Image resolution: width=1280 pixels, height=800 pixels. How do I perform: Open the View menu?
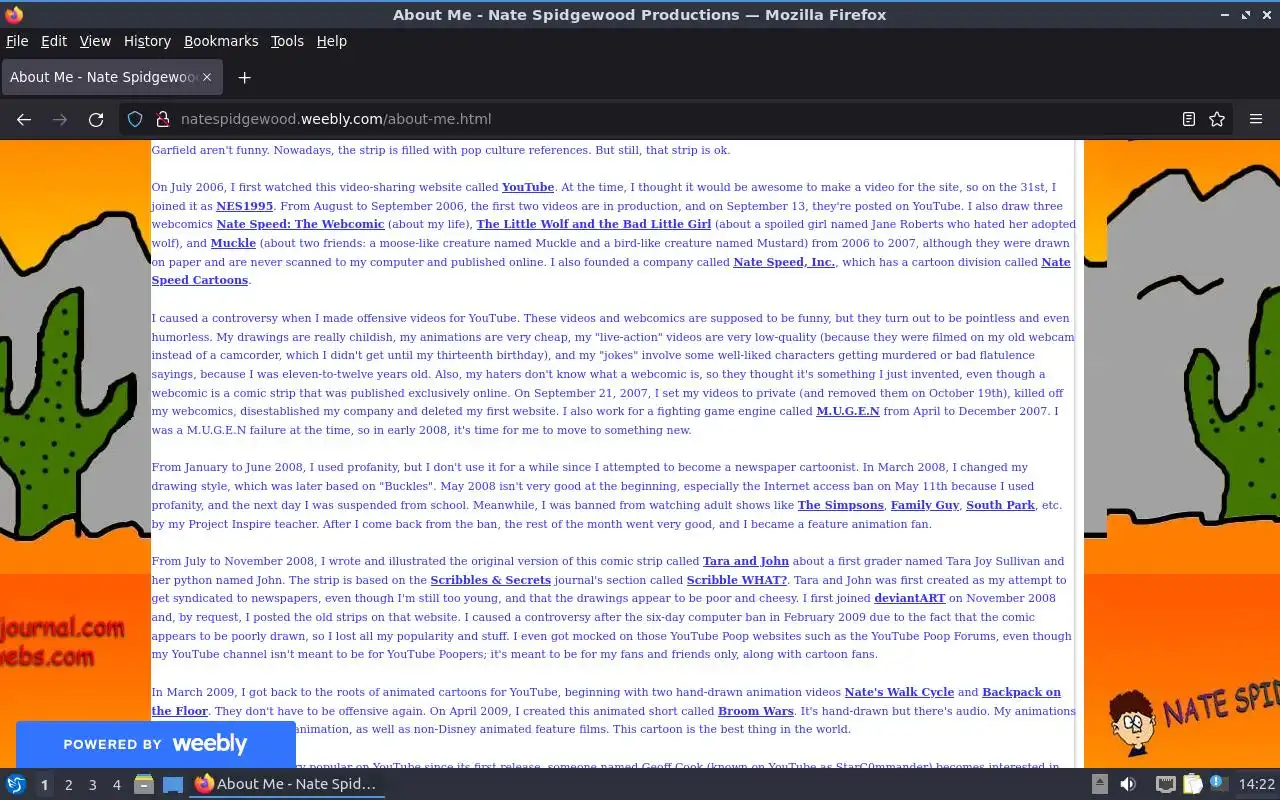[x=95, y=41]
